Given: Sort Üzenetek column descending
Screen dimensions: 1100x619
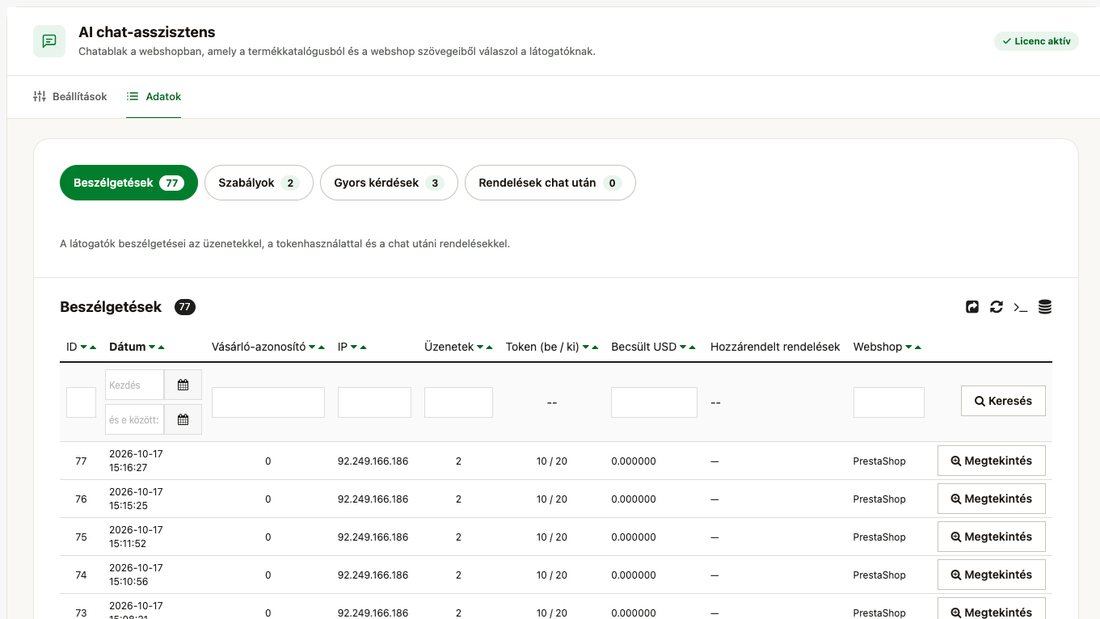Looking at the screenshot, I should (480, 347).
